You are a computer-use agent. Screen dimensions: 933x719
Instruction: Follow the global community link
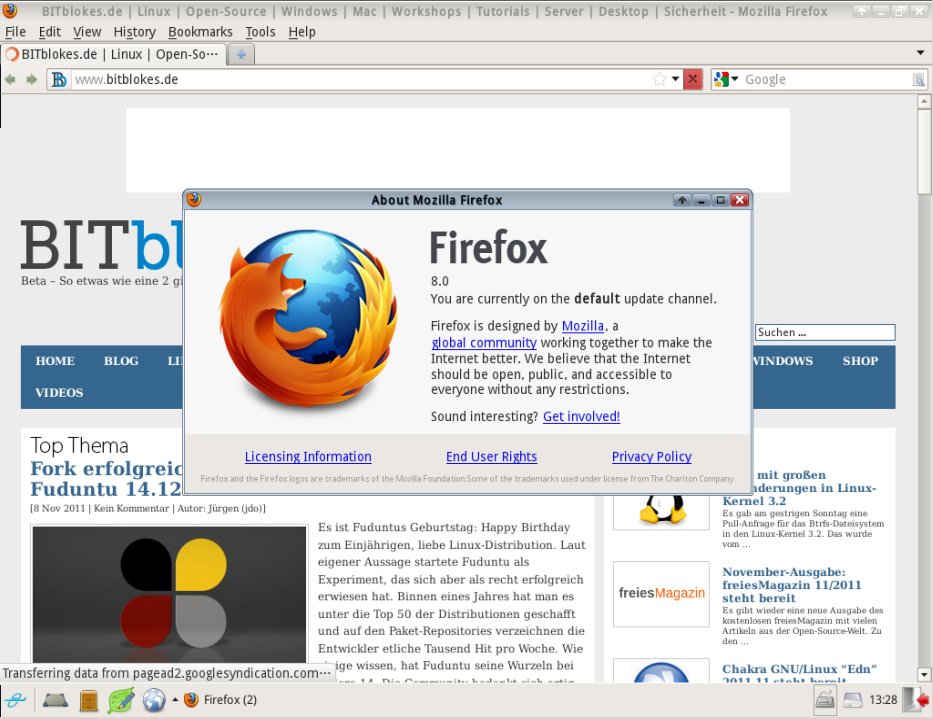[484, 342]
